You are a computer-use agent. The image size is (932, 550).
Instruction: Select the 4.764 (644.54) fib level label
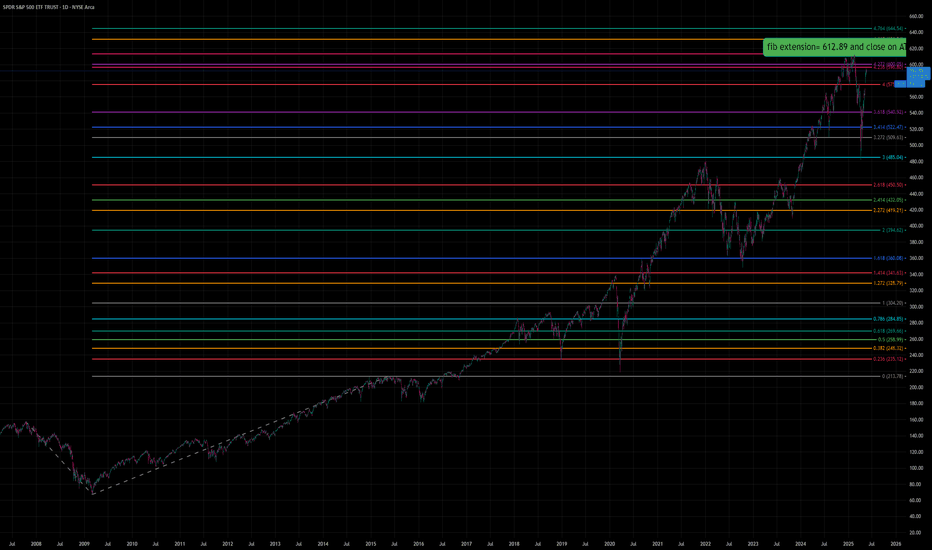click(x=889, y=29)
